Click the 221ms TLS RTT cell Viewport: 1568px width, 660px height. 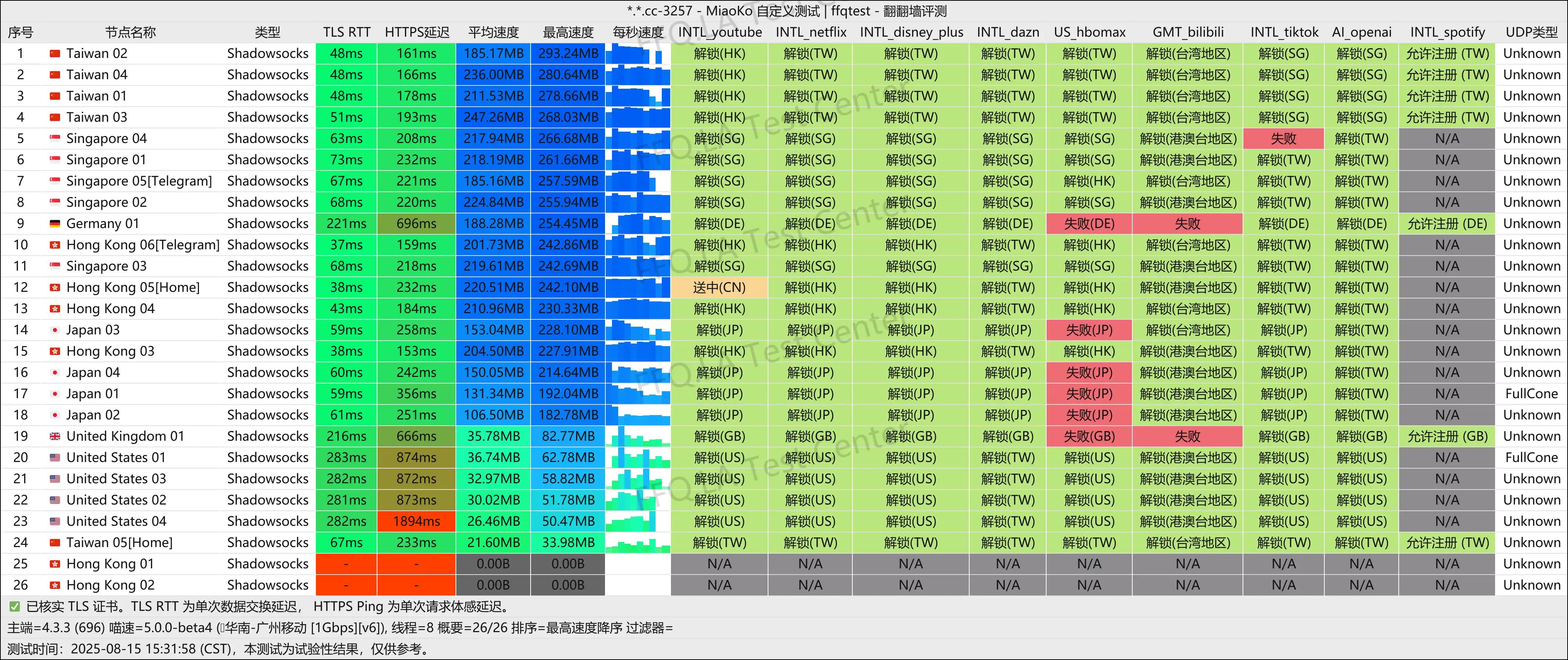point(346,224)
